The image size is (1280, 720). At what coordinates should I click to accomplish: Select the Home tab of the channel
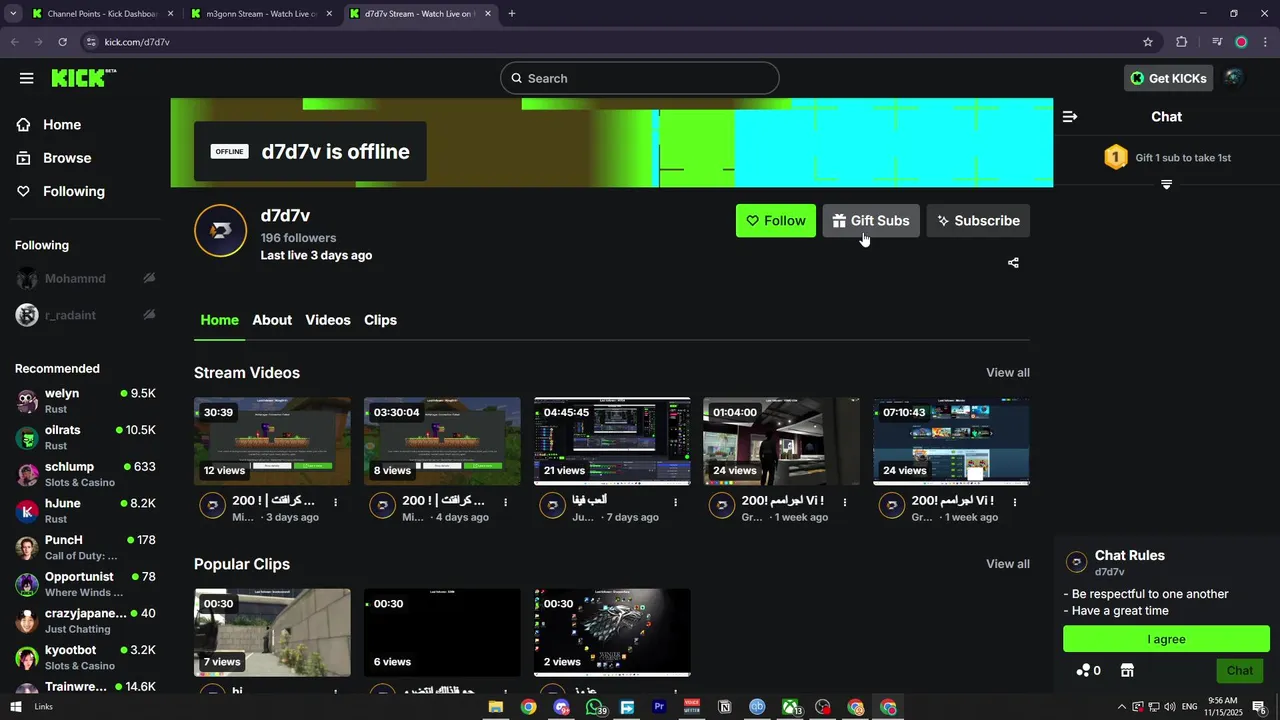[219, 320]
